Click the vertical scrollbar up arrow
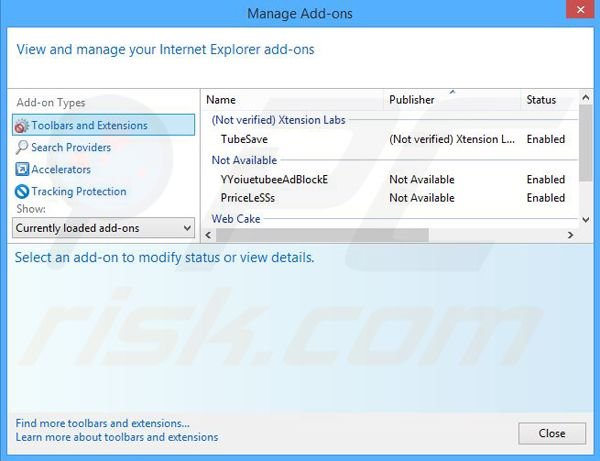This screenshot has width=600, height=461. tap(585, 98)
